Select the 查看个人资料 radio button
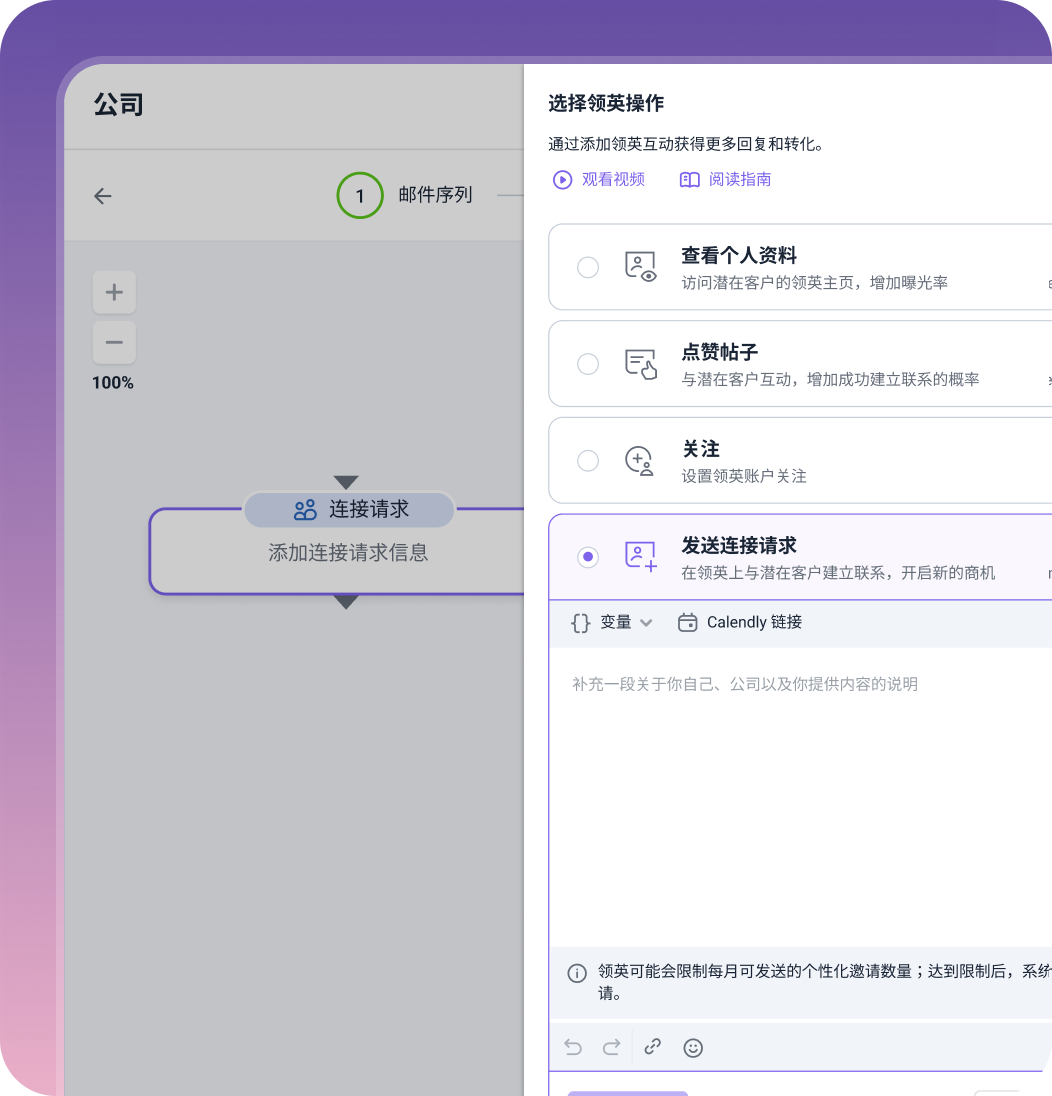 pos(588,267)
